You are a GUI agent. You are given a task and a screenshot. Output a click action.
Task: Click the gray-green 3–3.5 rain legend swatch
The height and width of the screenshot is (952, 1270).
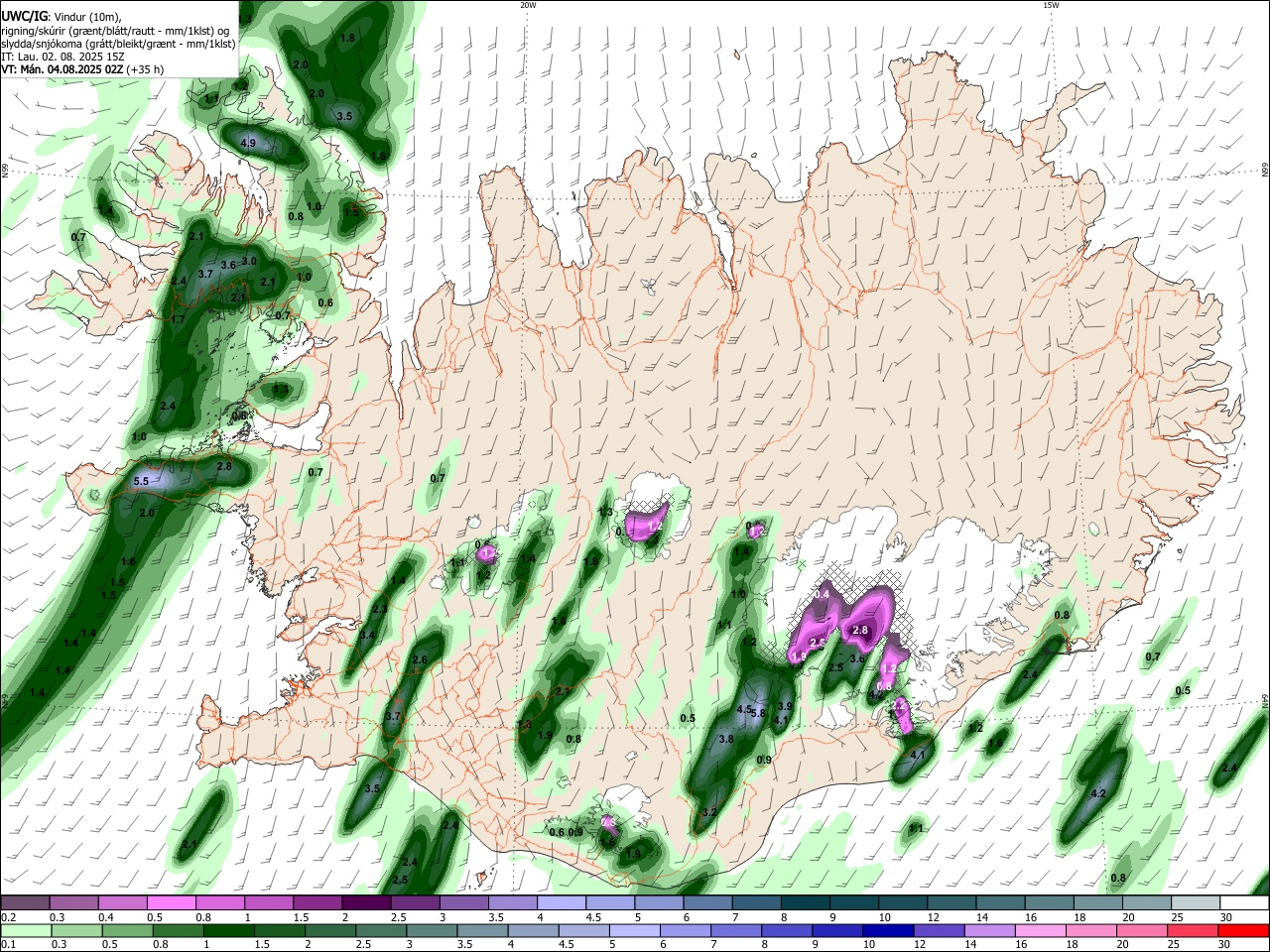(431, 930)
